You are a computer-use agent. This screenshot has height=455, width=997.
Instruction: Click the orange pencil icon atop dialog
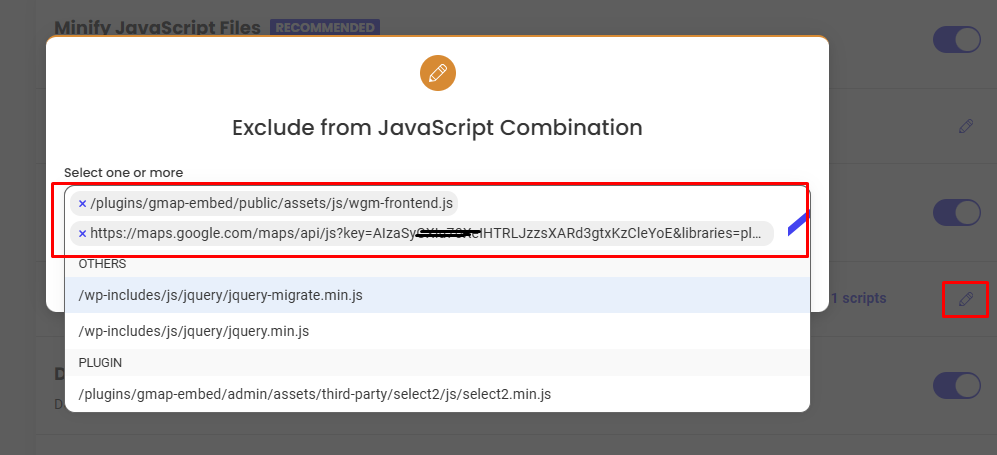437,73
